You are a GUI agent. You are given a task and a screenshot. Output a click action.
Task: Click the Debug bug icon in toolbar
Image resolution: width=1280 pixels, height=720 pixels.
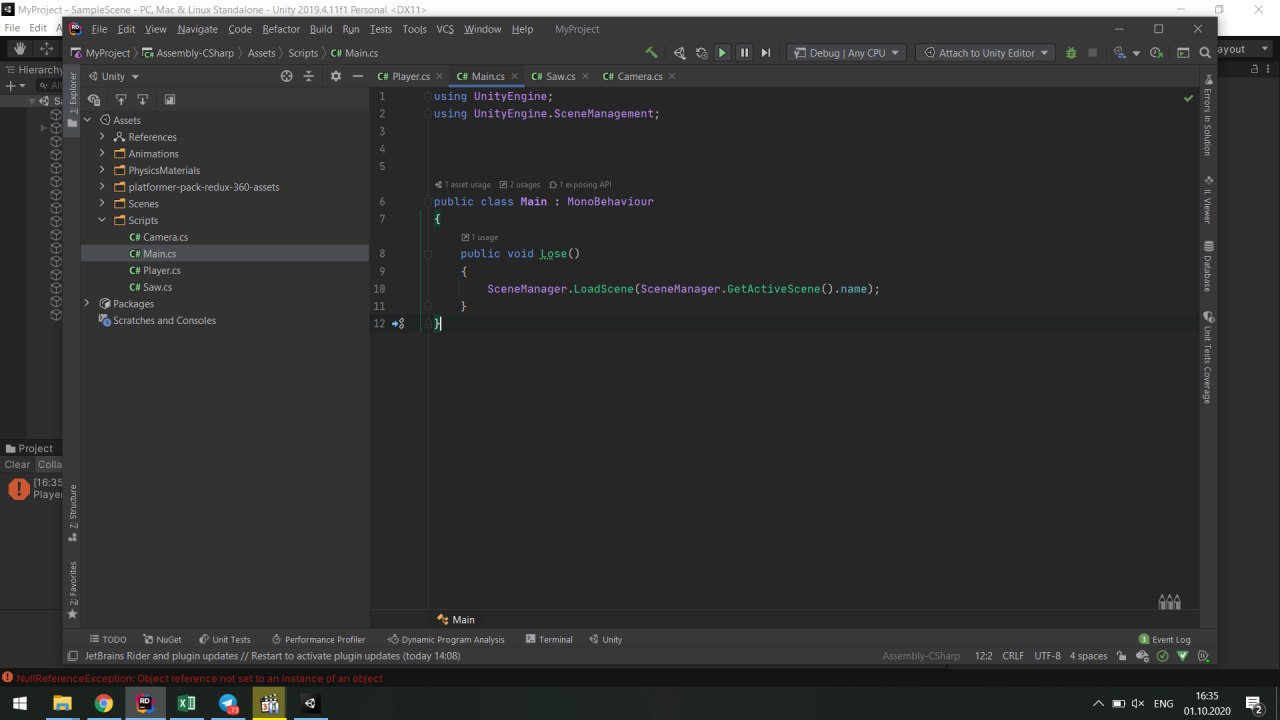pyautogui.click(x=1071, y=53)
